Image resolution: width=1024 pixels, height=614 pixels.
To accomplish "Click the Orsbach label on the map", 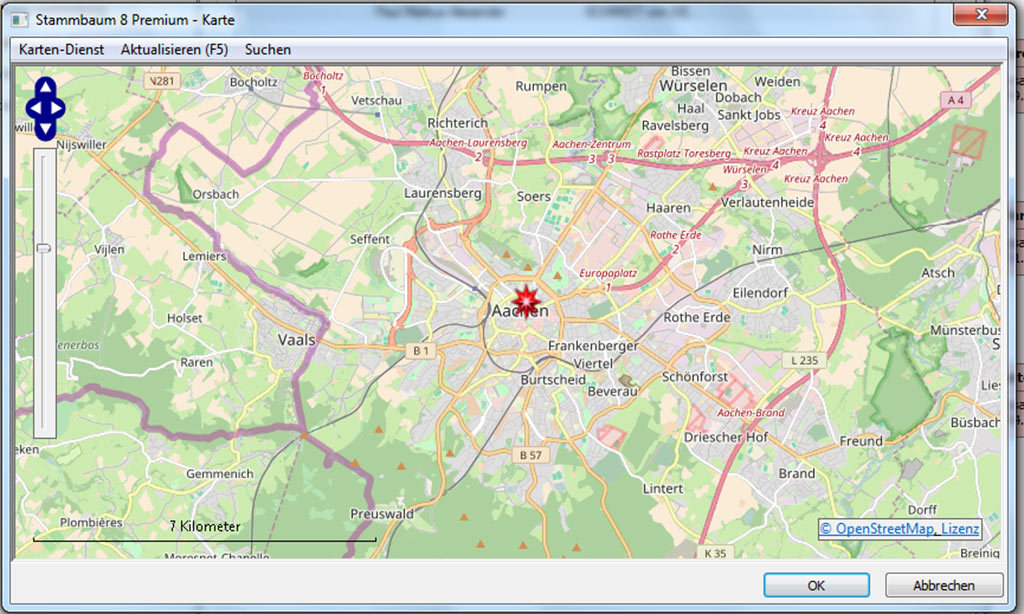I will pyautogui.click(x=216, y=194).
